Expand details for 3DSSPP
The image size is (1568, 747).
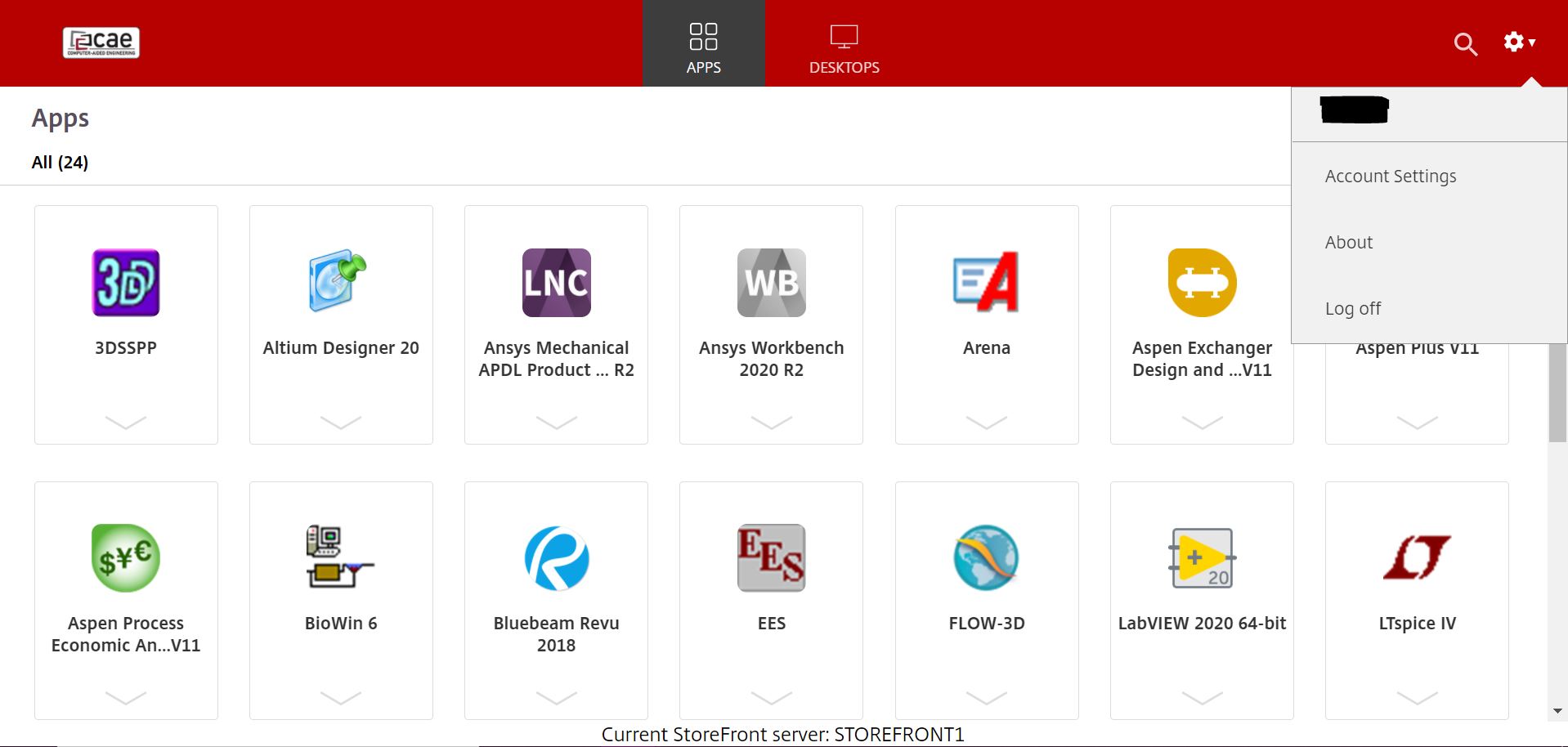pyautogui.click(x=126, y=423)
